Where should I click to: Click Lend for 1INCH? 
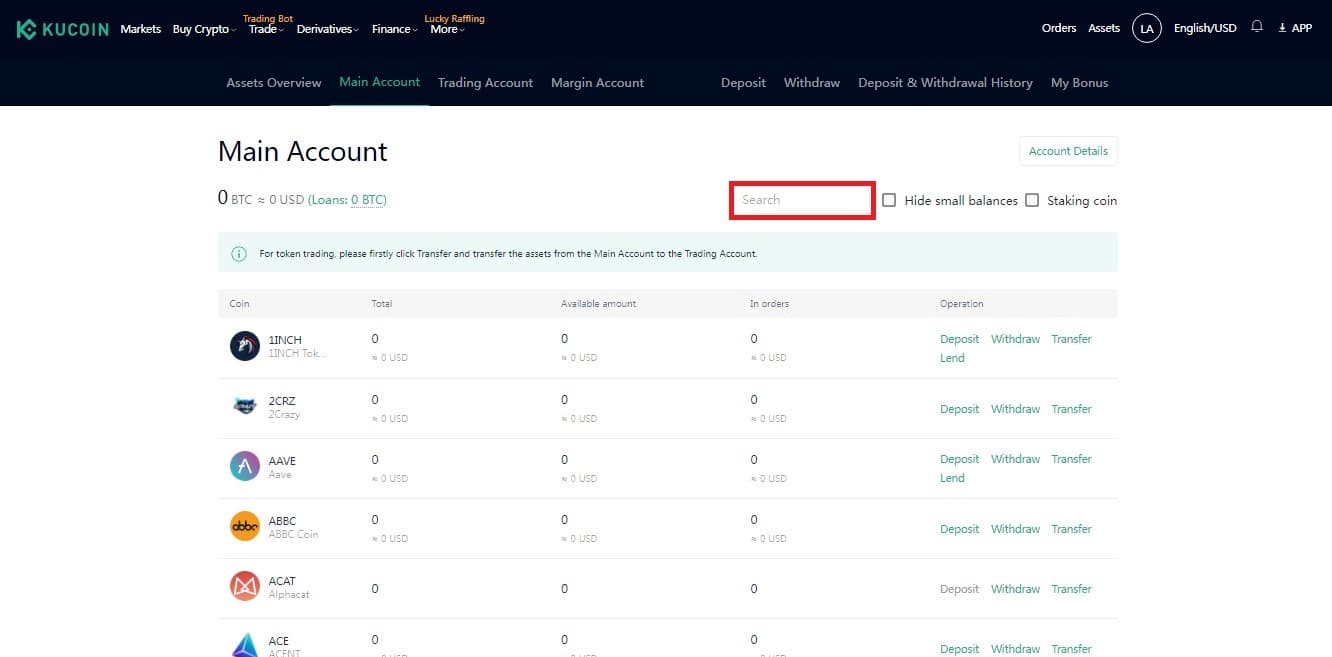point(952,358)
